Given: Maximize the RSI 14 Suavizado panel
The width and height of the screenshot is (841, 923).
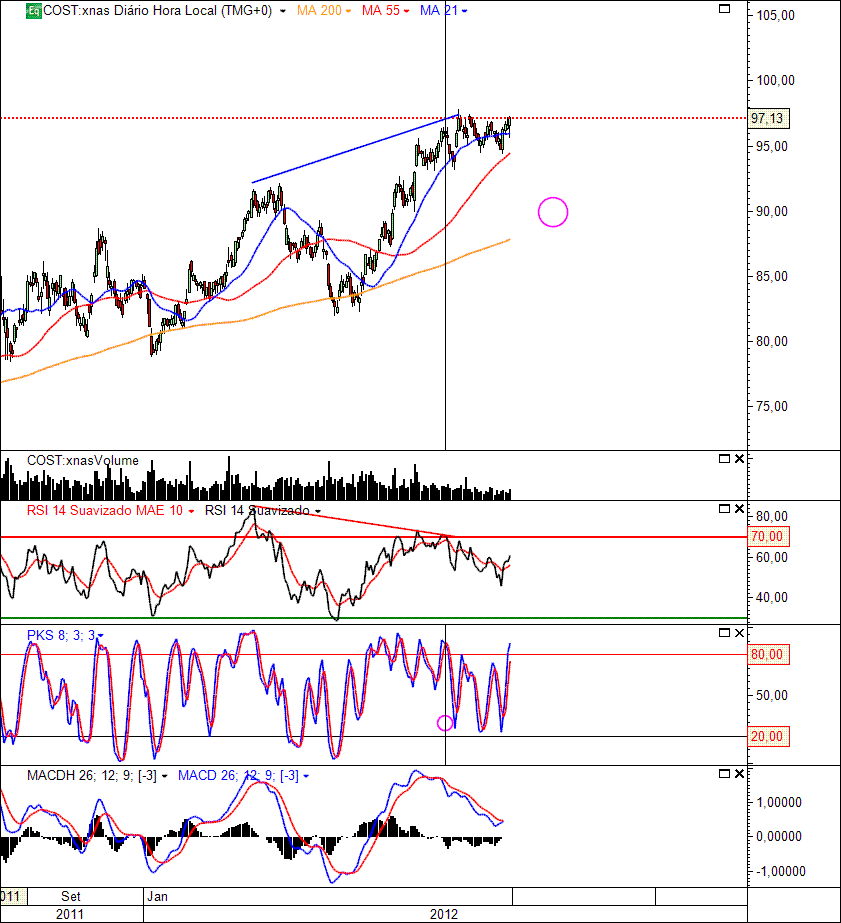Looking at the screenshot, I should point(724,509).
